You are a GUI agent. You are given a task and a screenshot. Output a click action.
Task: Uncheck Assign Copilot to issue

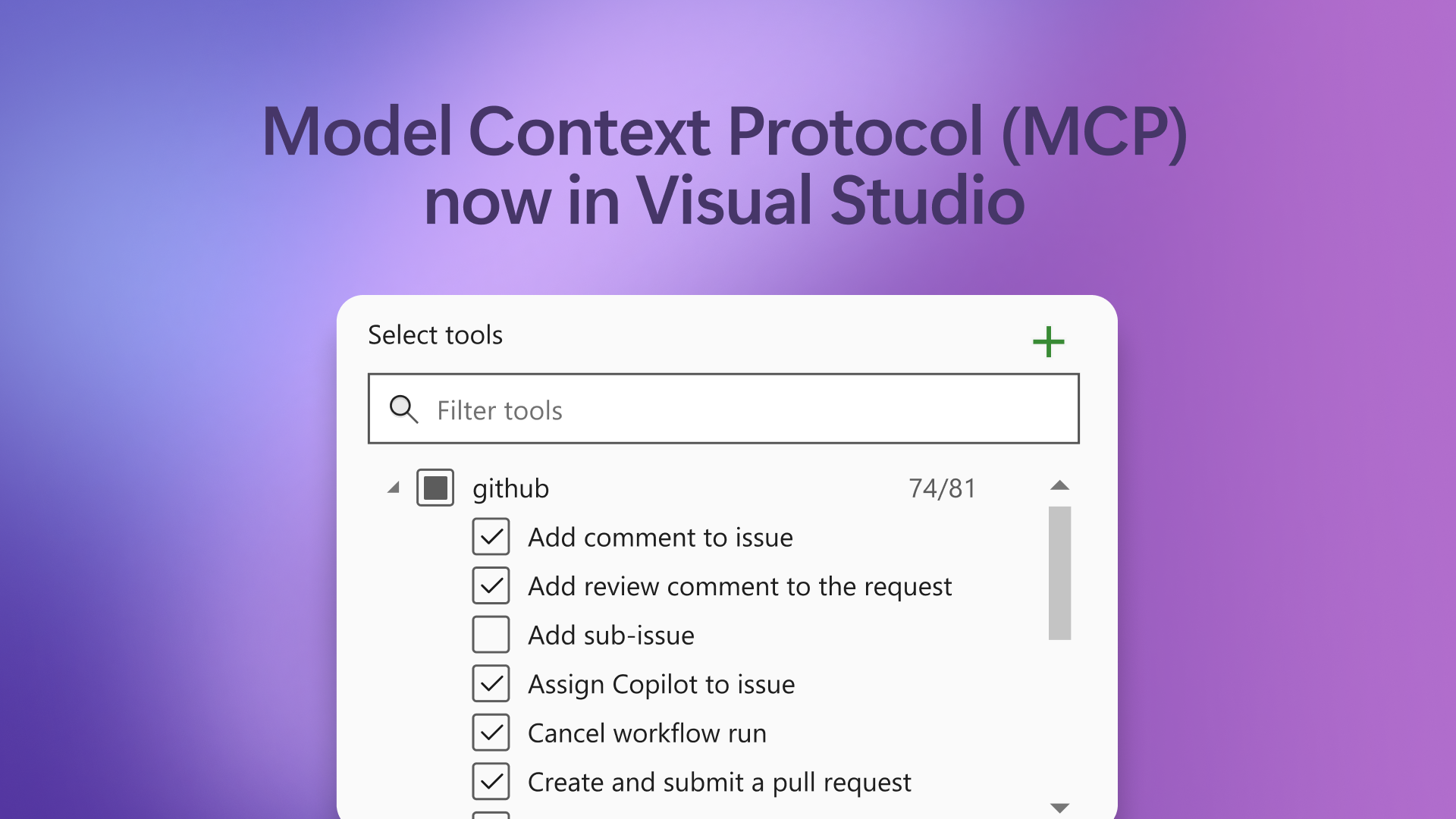491,684
